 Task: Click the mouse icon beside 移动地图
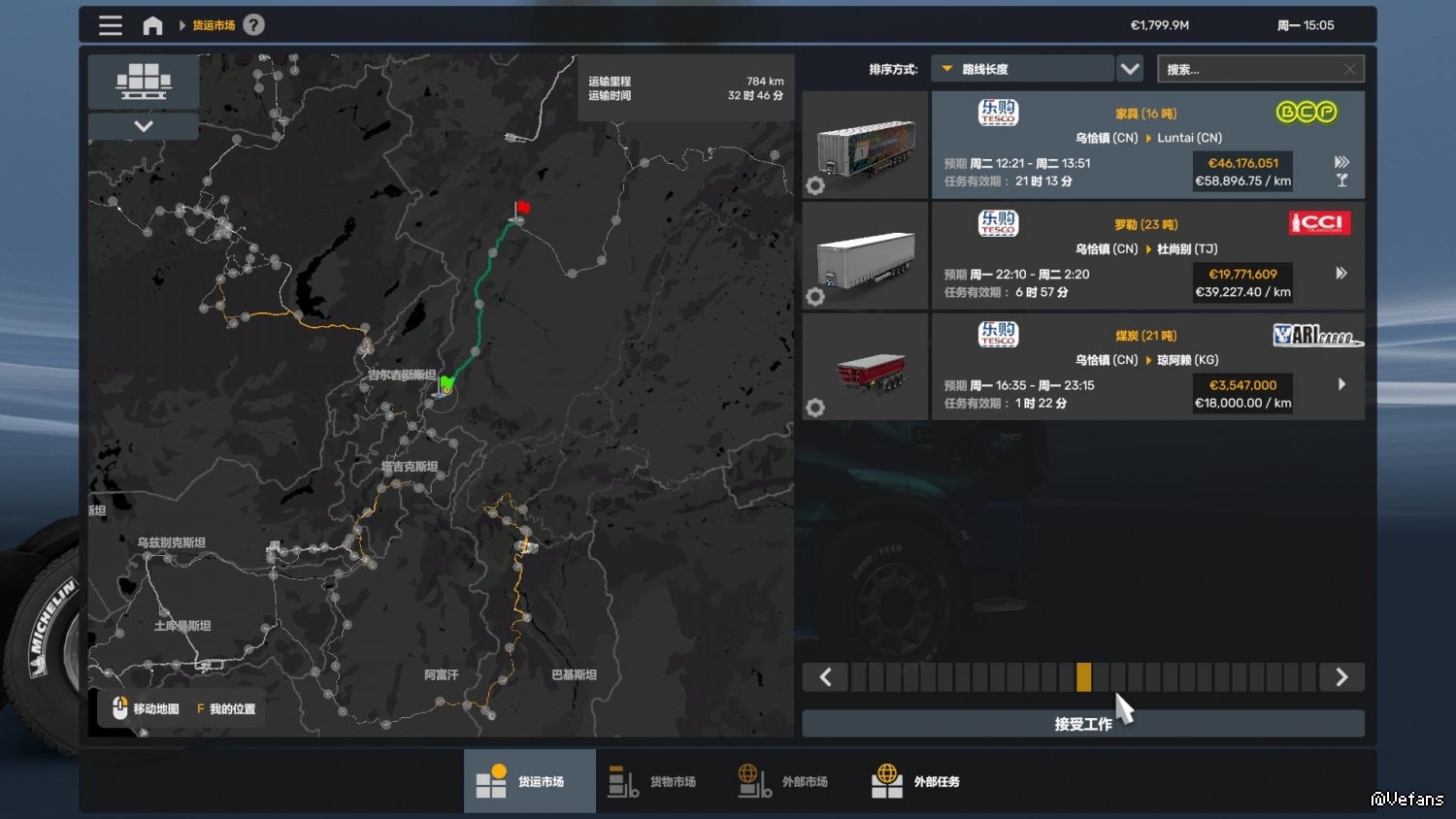[x=119, y=707]
